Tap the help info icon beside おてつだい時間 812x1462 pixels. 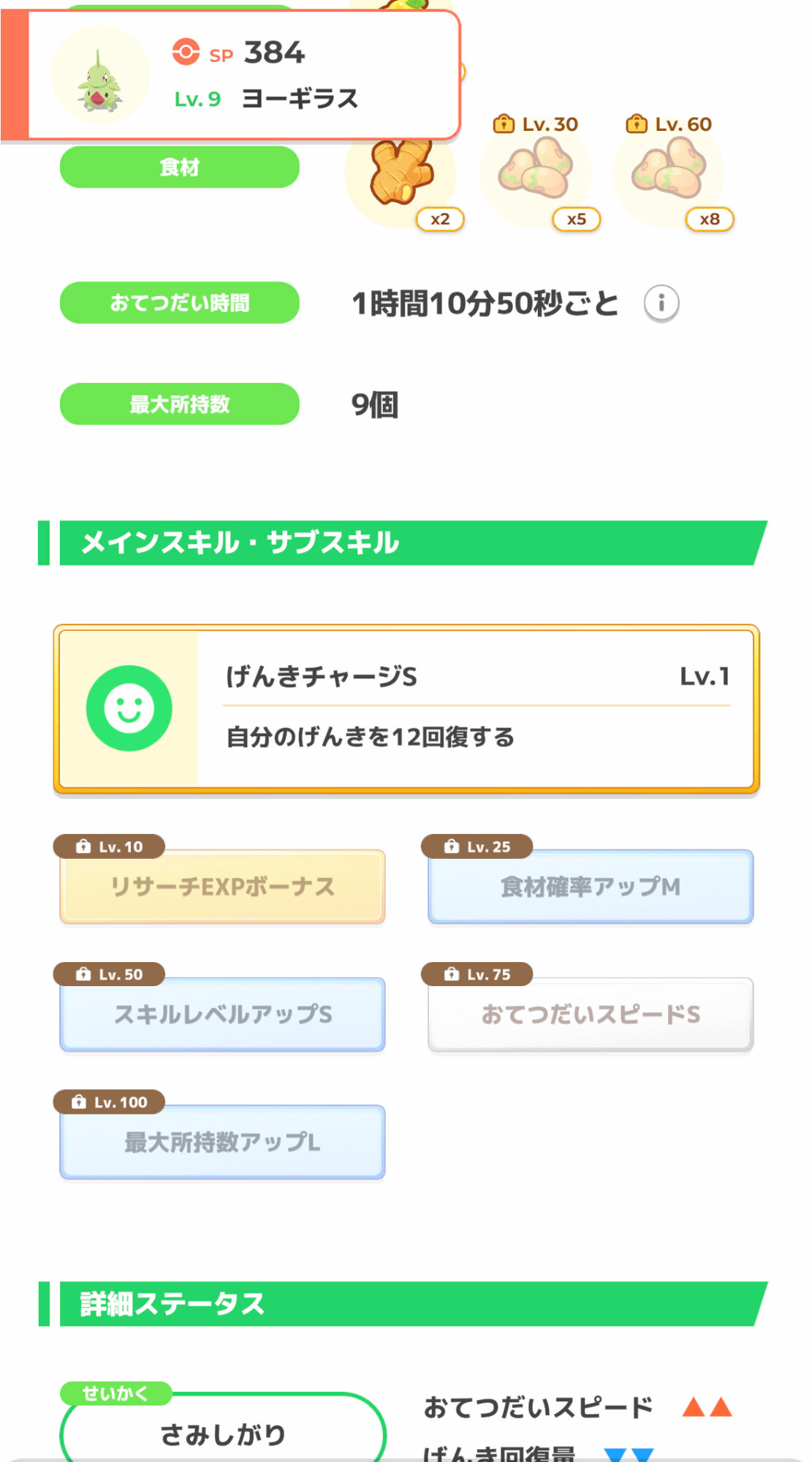click(x=661, y=303)
